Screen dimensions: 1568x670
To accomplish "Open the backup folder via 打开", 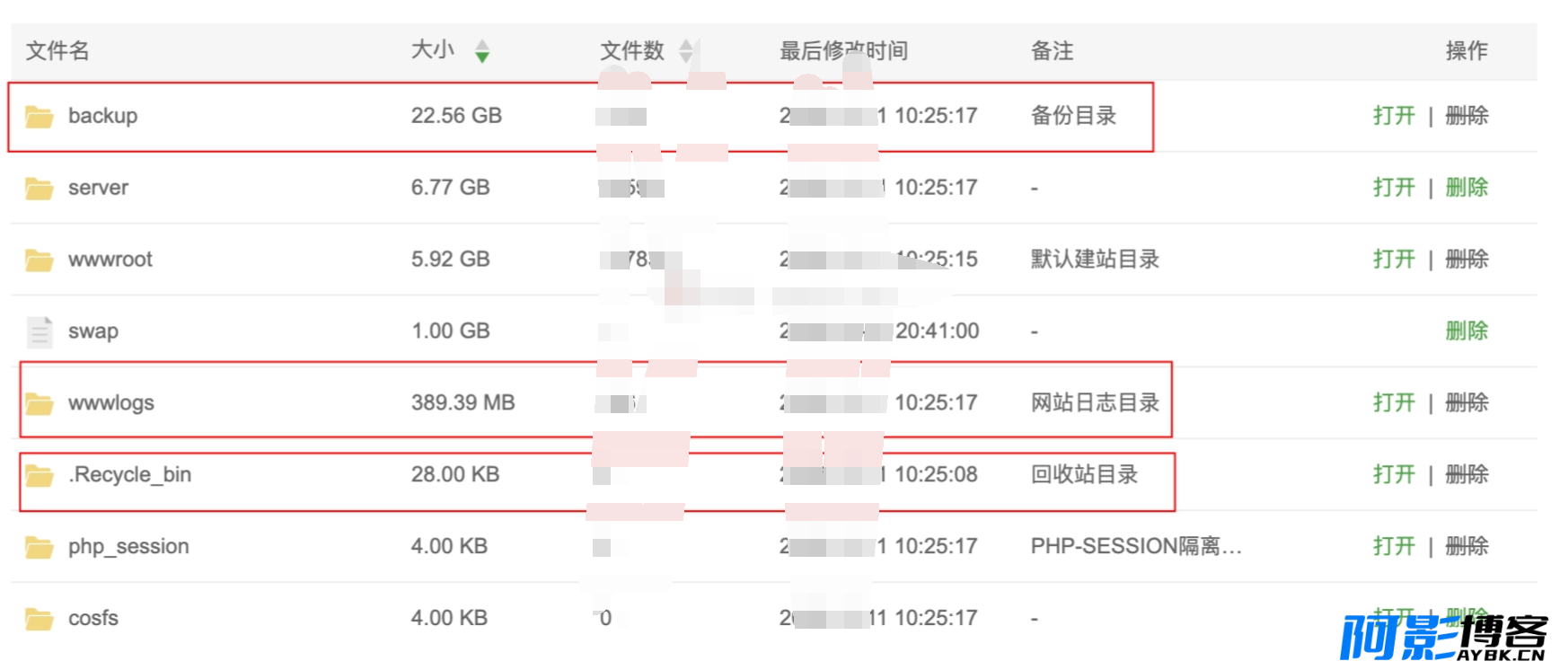I will pyautogui.click(x=1394, y=116).
